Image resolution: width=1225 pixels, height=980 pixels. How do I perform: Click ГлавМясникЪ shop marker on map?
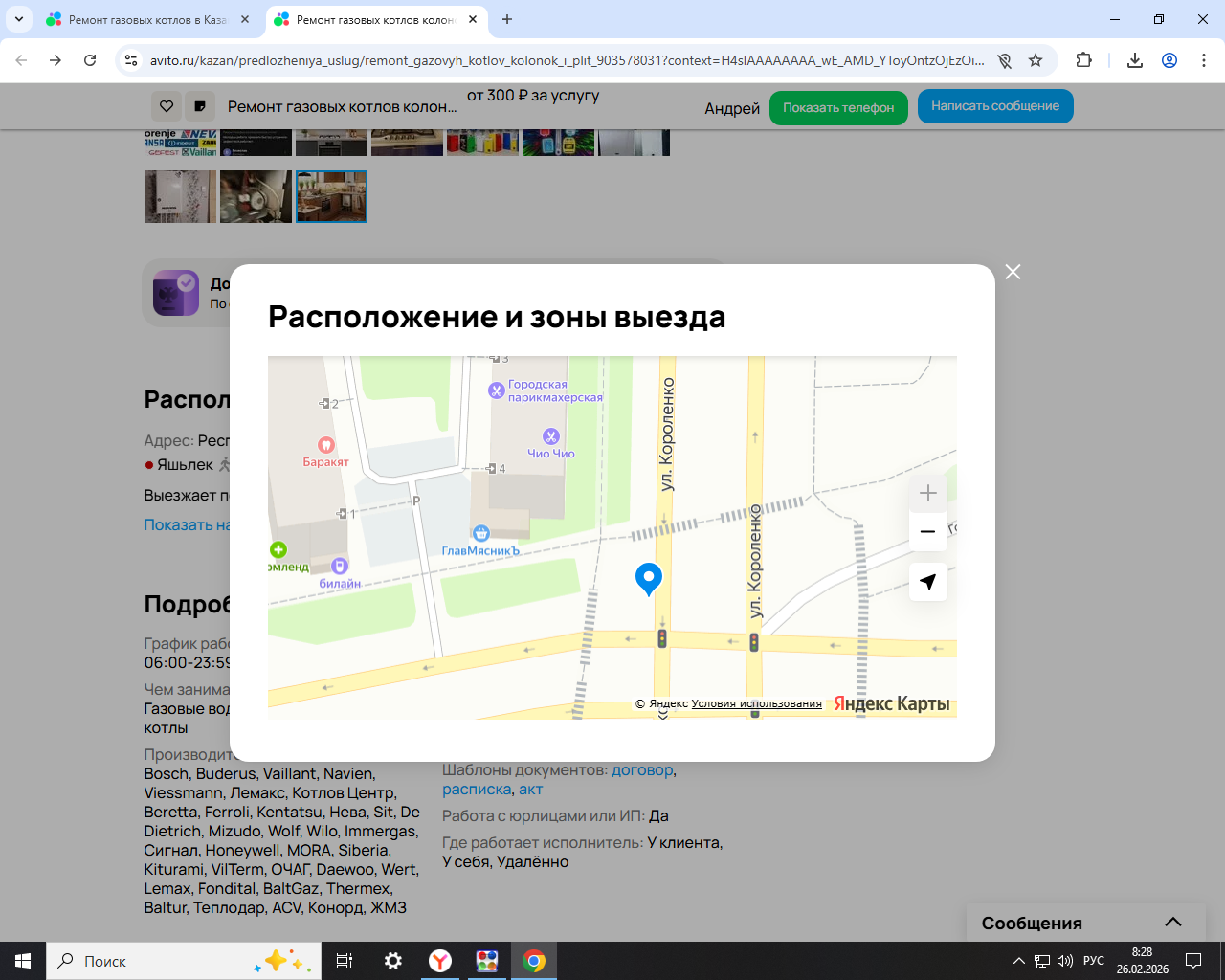pos(481,534)
